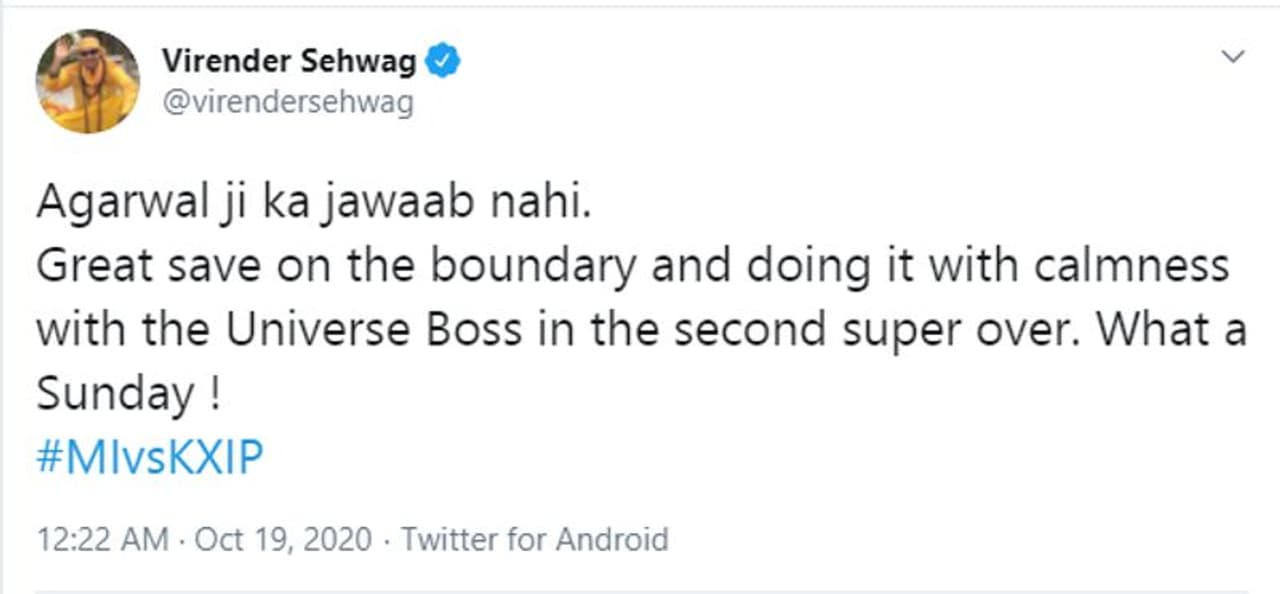
Task: Click the 12:22 AM timestamp
Action: (102, 540)
